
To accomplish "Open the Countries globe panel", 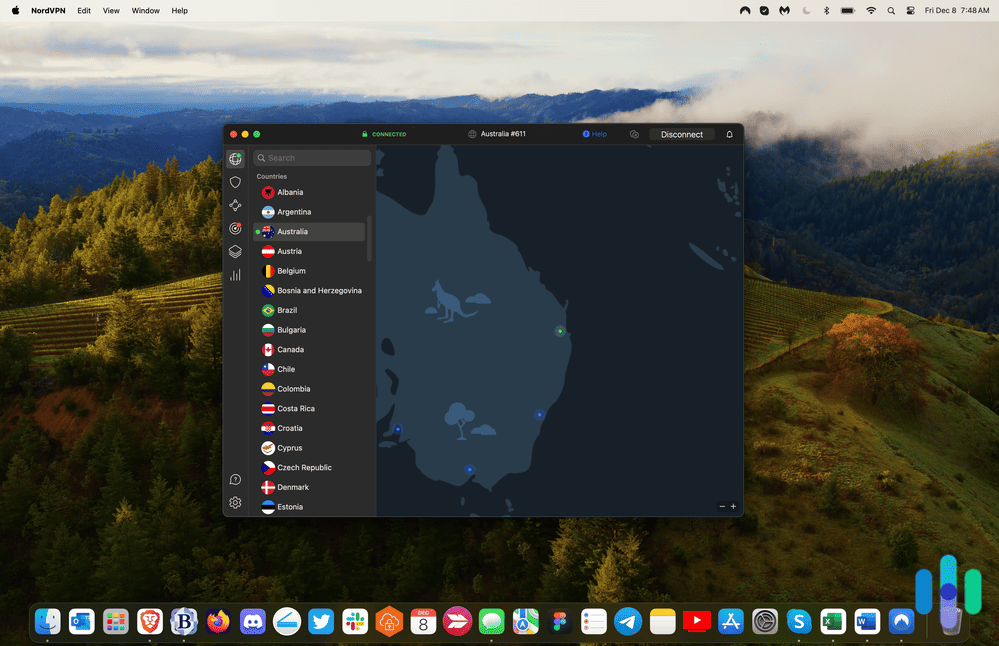I will tap(235, 158).
